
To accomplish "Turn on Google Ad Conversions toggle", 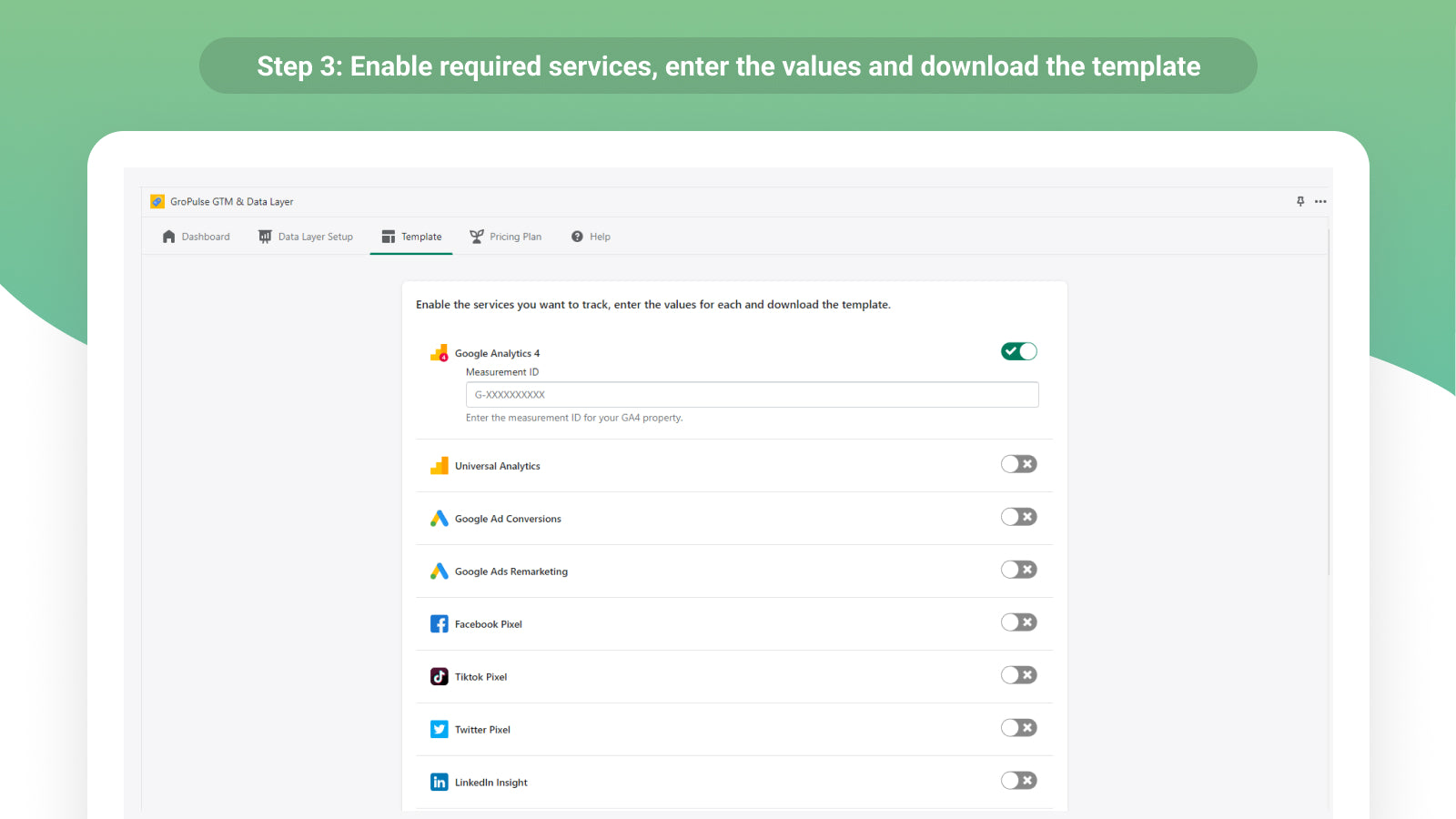I will pos(1018,517).
